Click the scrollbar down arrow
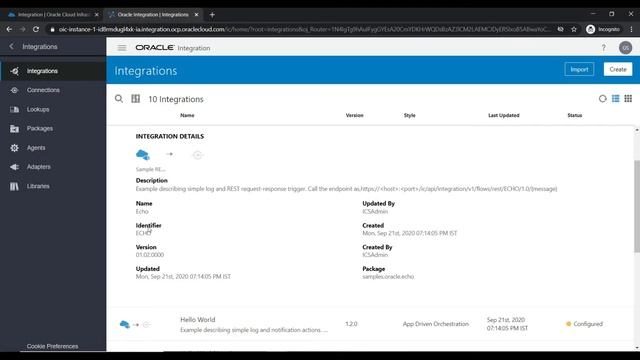This screenshot has width=640, height=360. pyautogui.click(x=637, y=348)
